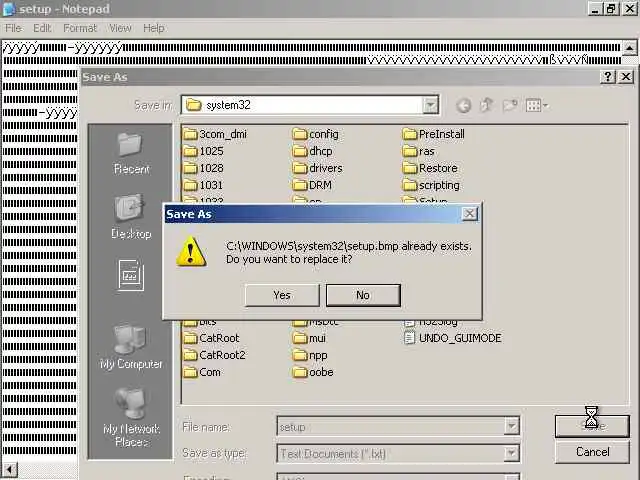Image resolution: width=640 pixels, height=480 pixels.
Task: Select the UNDO_GUIMODE text file
Action: (452, 338)
